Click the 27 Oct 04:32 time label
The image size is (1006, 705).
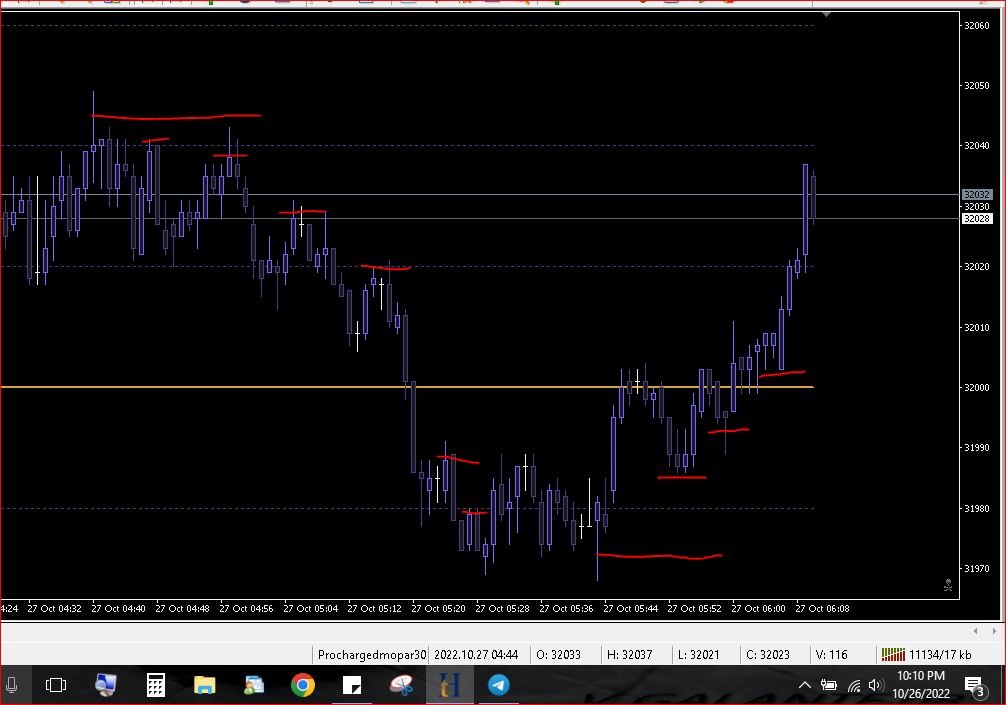coord(55,608)
